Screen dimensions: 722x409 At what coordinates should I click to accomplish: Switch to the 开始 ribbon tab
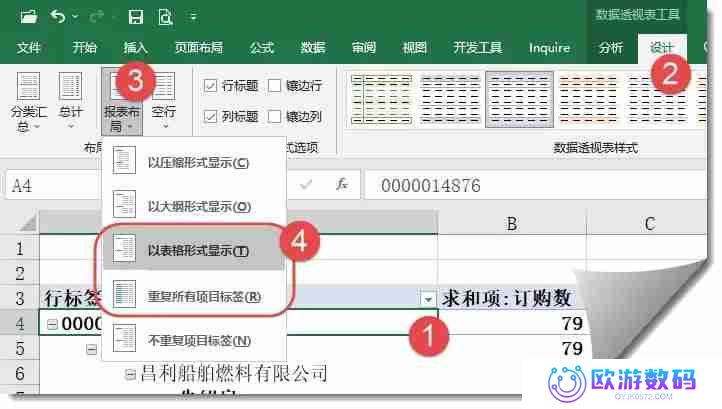click(x=84, y=48)
